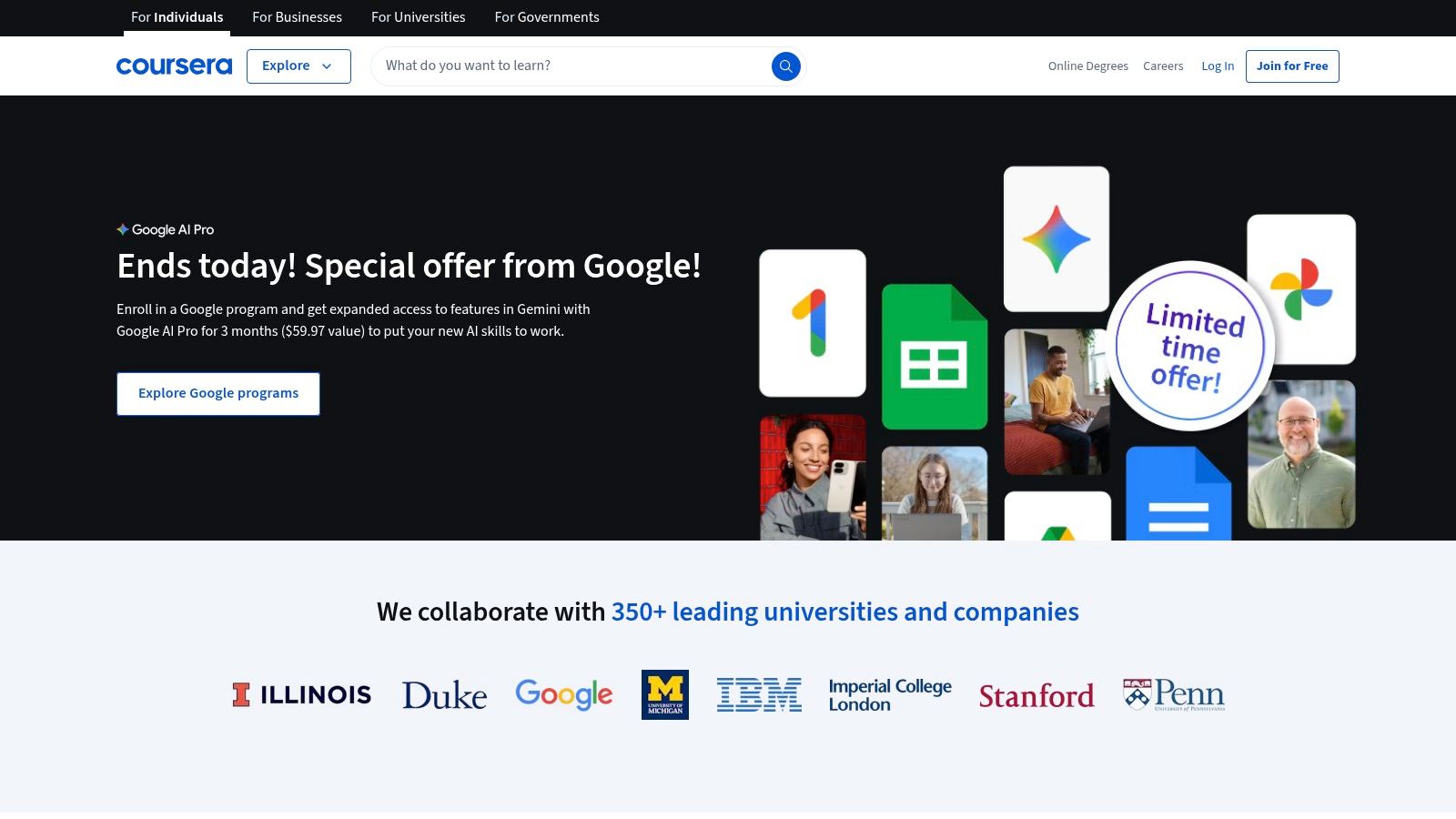The height and width of the screenshot is (819, 1456).
Task: Open the Explore dropdown menu
Action: (x=298, y=66)
